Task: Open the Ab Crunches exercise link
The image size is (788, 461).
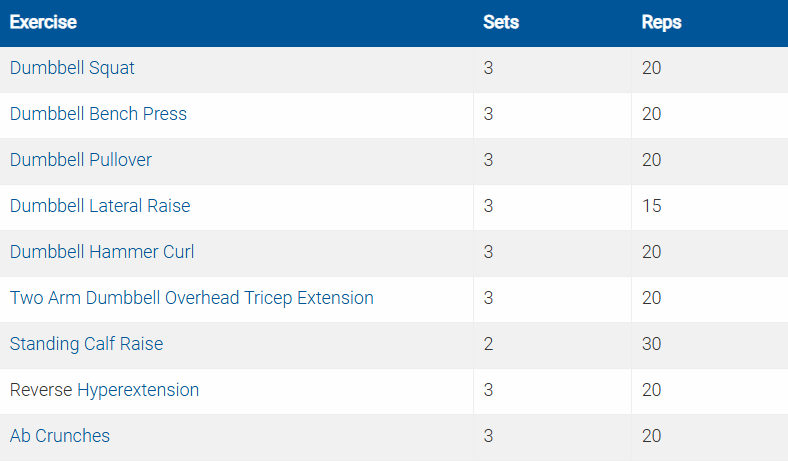Action: click(60, 437)
